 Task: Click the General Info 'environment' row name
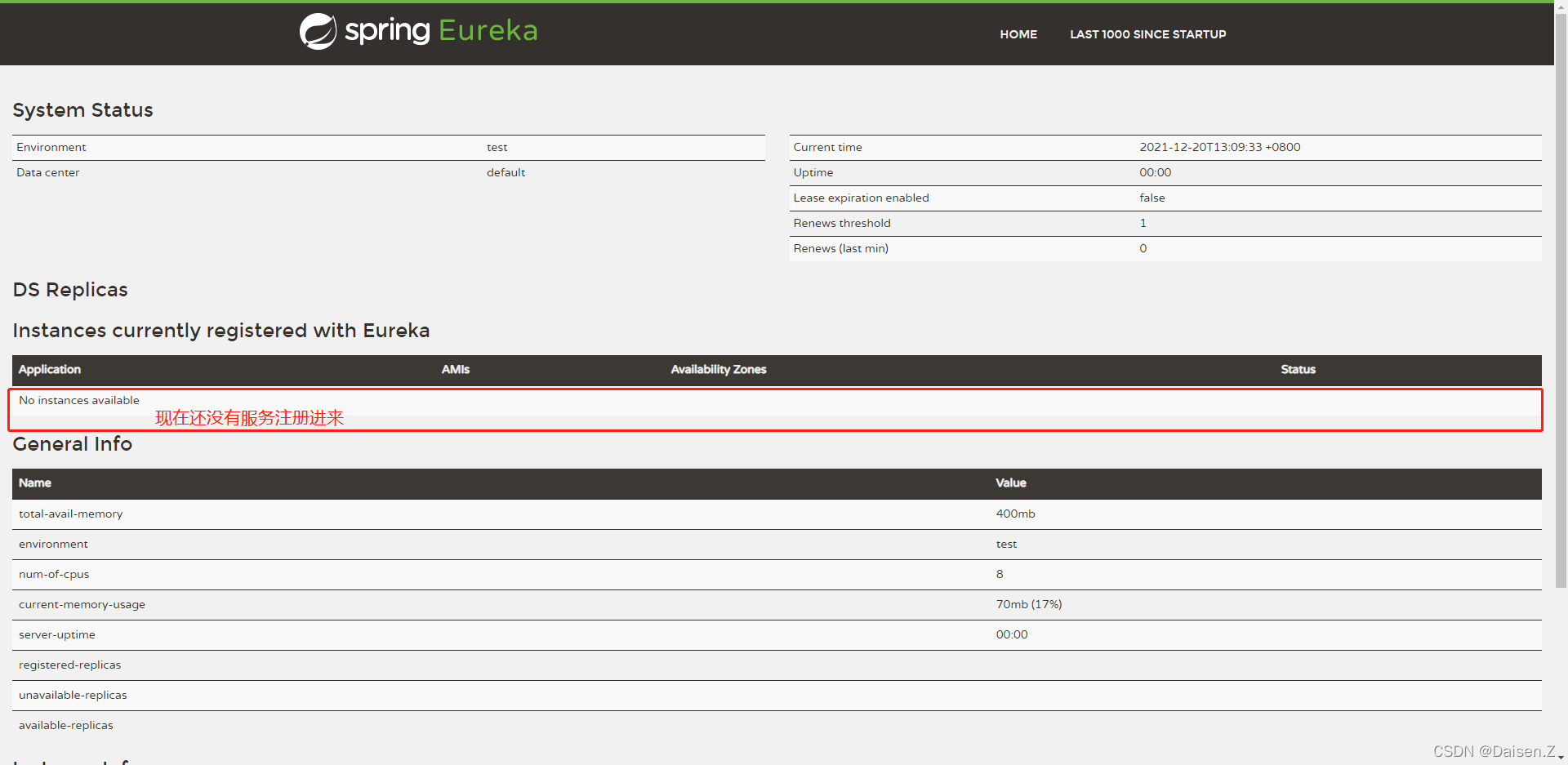click(x=53, y=544)
